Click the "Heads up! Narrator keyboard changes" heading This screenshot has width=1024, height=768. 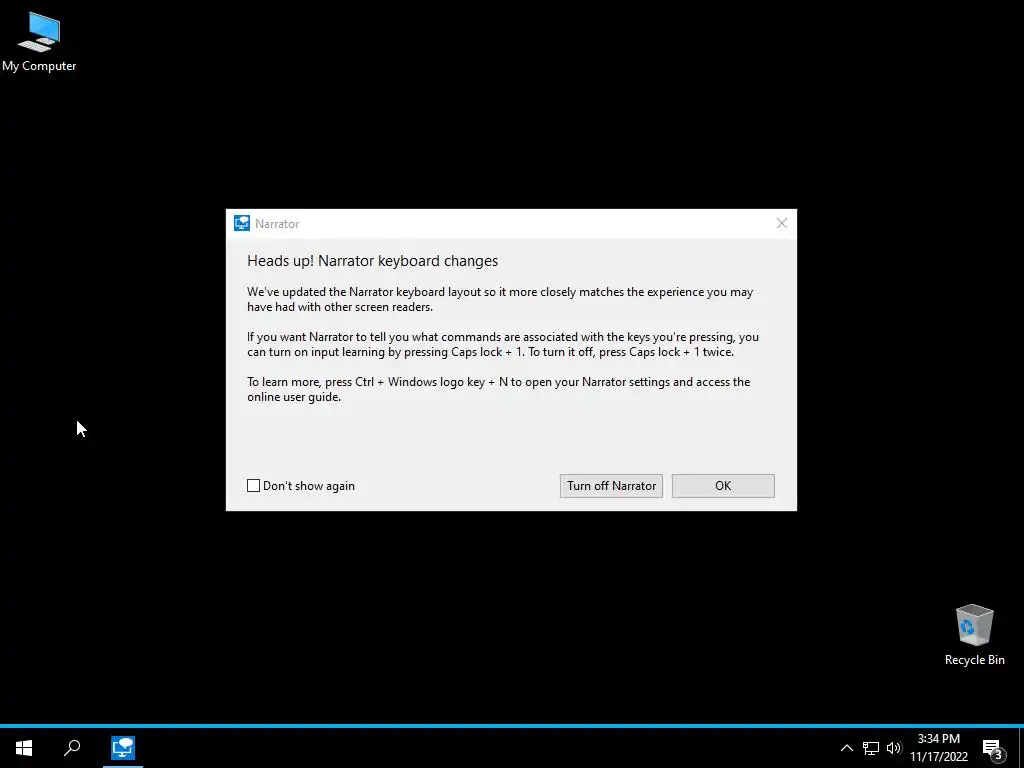pyautogui.click(x=372, y=261)
